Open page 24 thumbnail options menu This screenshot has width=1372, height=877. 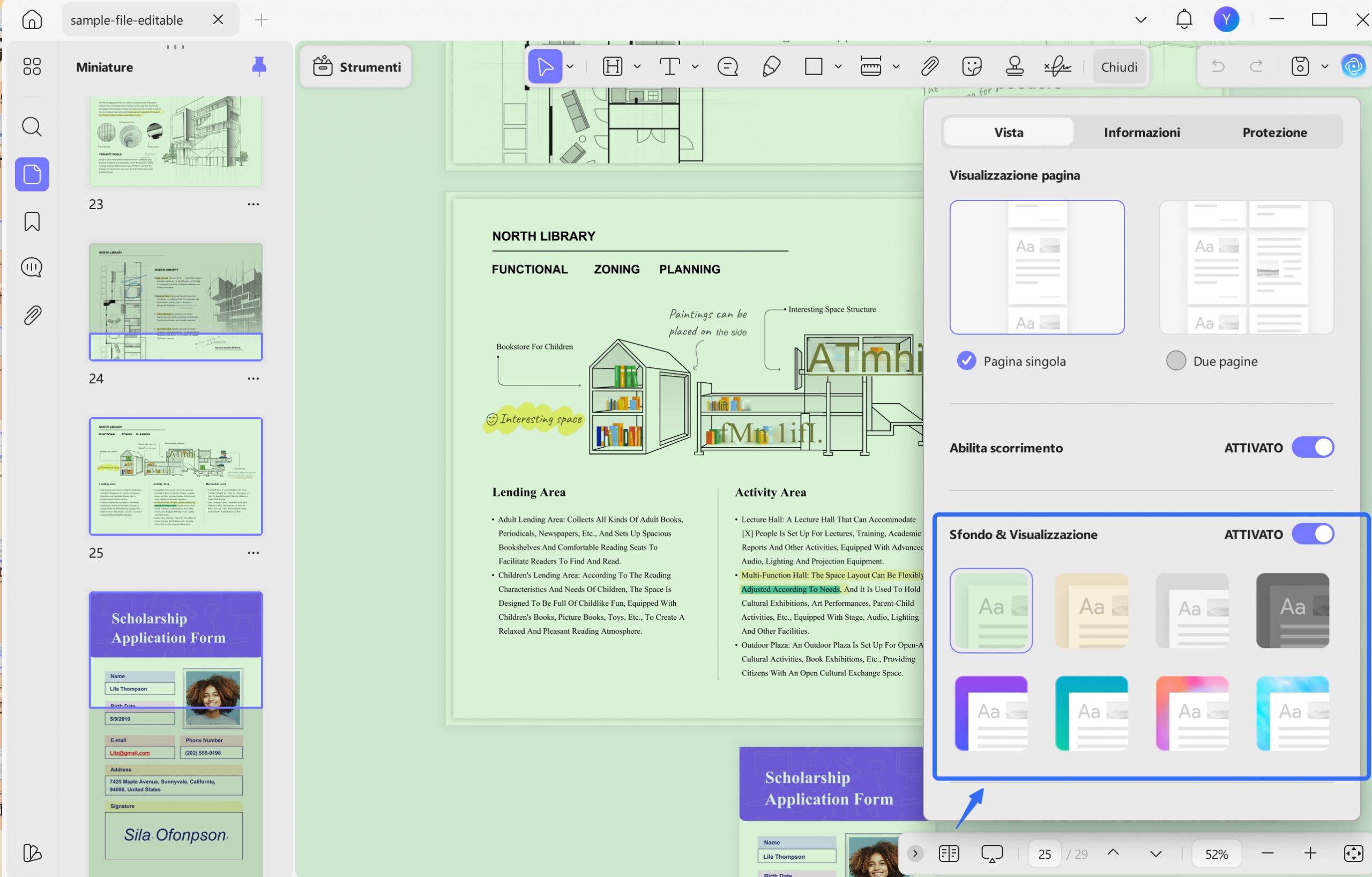point(253,378)
